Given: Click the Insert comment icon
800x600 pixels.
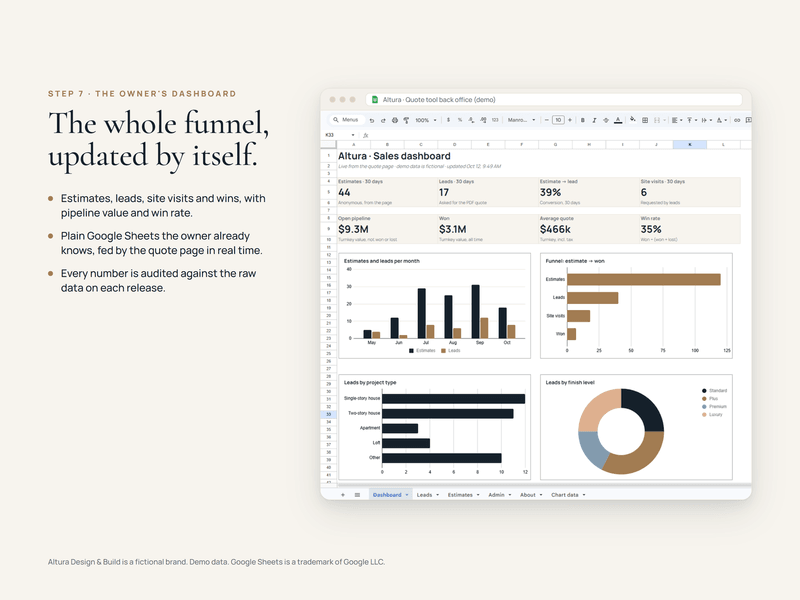Looking at the screenshot, I should (x=748, y=120).
